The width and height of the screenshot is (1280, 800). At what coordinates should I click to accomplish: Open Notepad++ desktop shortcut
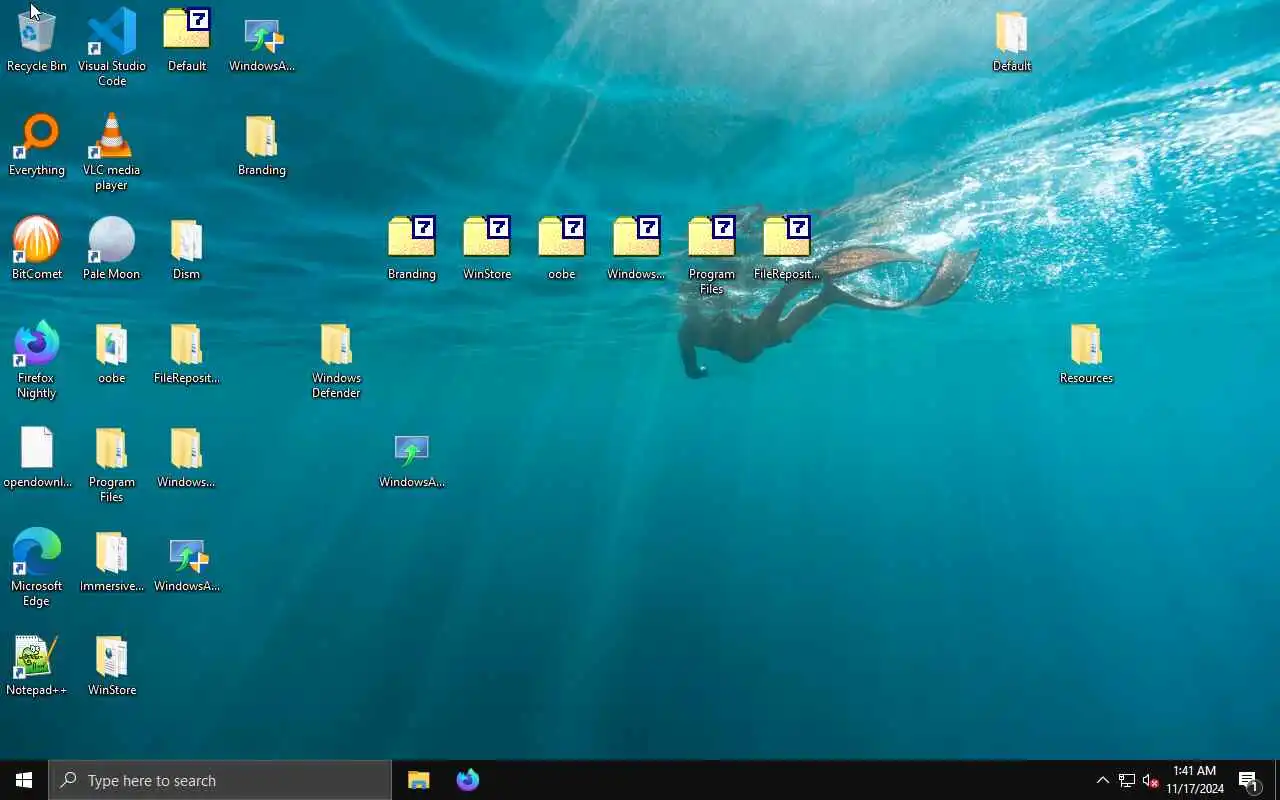point(37,665)
